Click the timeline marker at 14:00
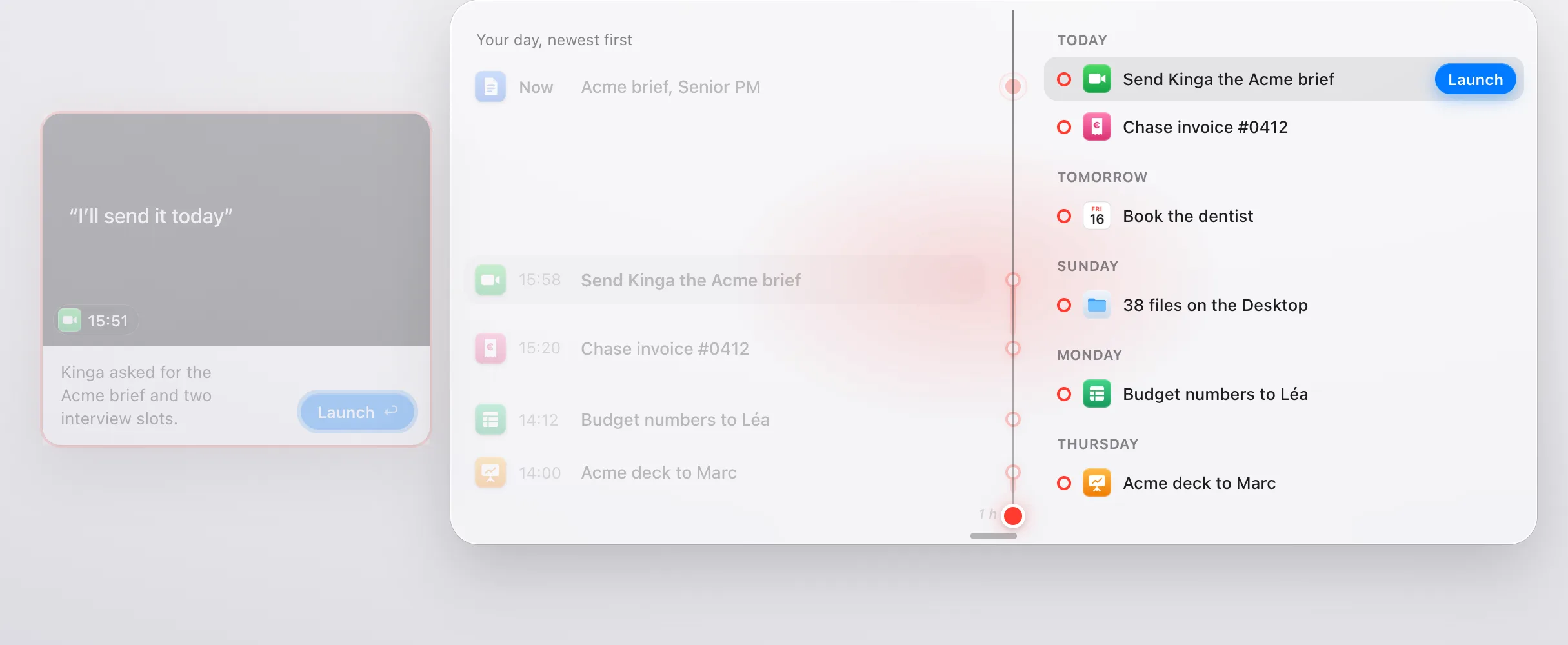The image size is (1568, 645). click(x=1013, y=473)
